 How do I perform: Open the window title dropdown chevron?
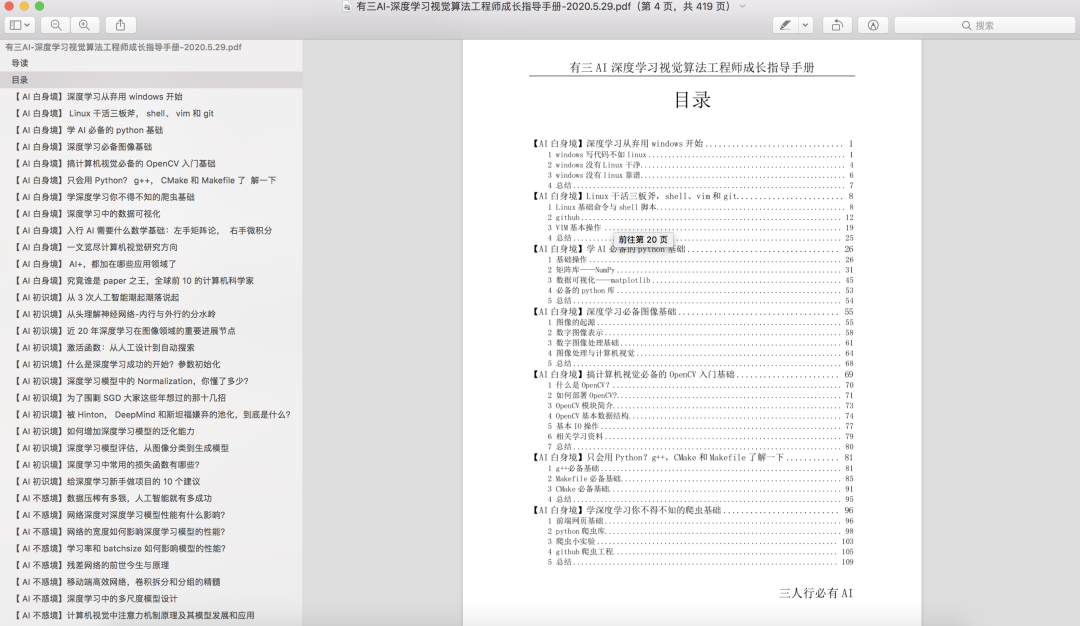tap(742, 6)
